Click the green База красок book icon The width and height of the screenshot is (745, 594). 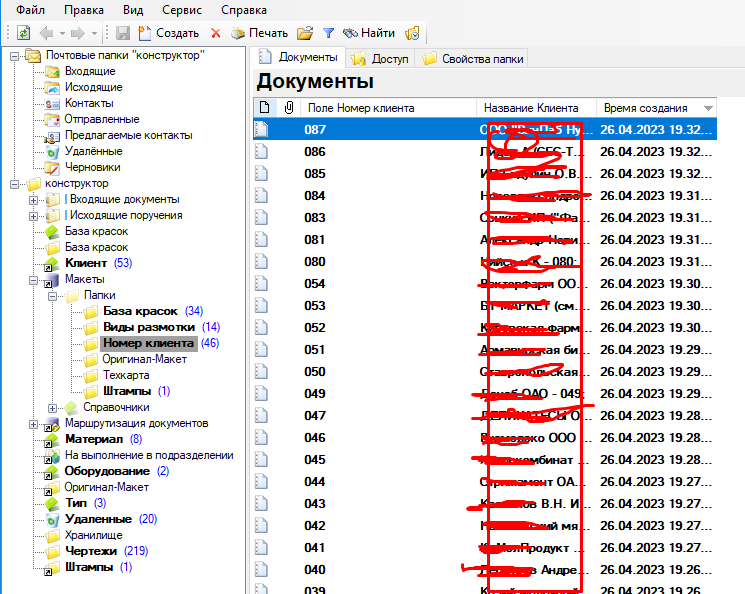tap(52, 232)
